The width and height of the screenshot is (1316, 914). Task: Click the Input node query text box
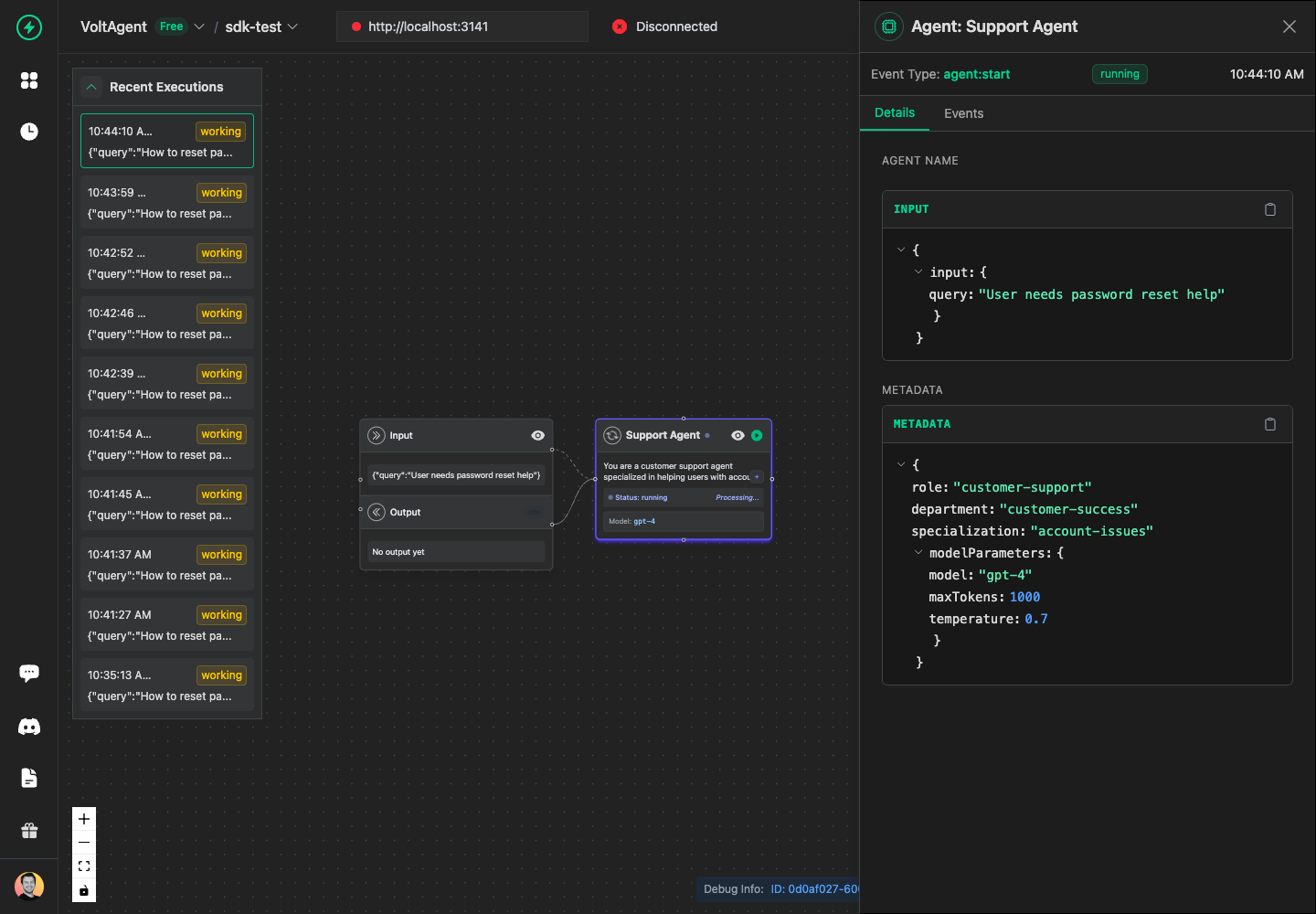pos(456,475)
